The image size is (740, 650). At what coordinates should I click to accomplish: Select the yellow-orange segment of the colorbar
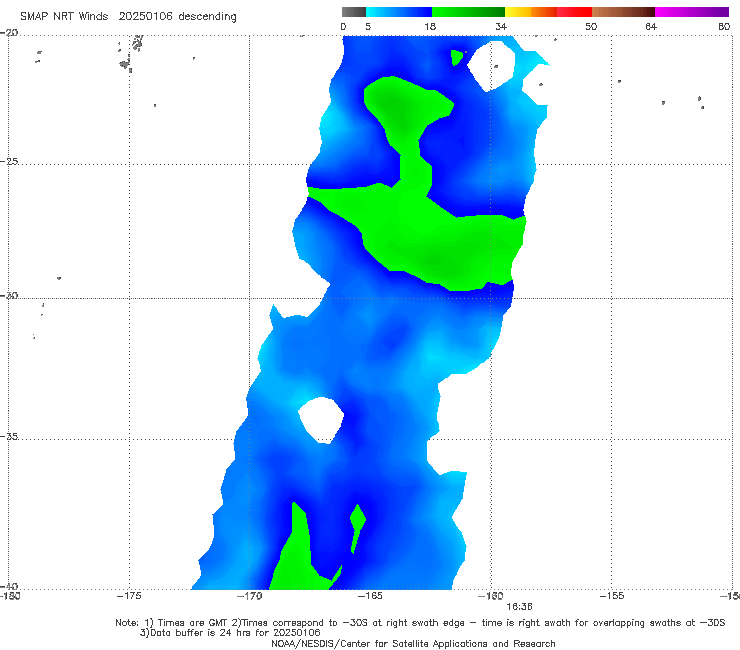pos(531,12)
